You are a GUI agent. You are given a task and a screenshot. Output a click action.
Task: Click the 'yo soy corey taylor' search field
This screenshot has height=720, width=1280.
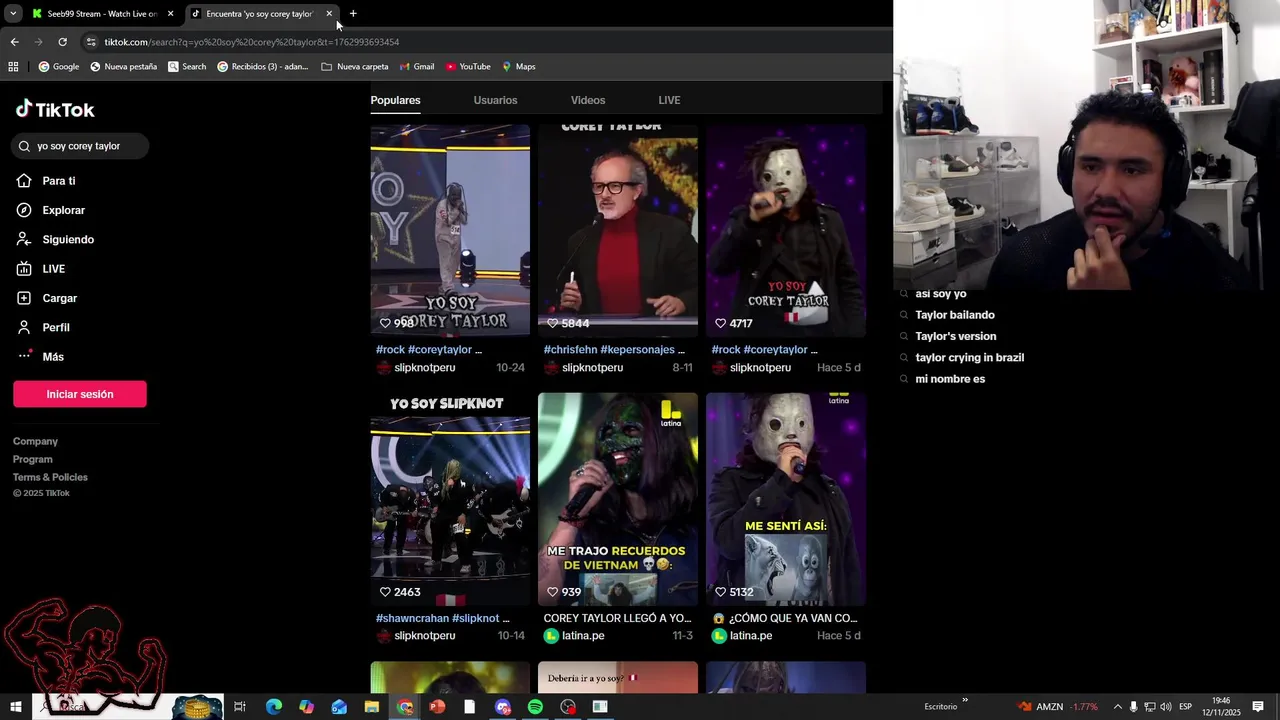click(x=81, y=146)
